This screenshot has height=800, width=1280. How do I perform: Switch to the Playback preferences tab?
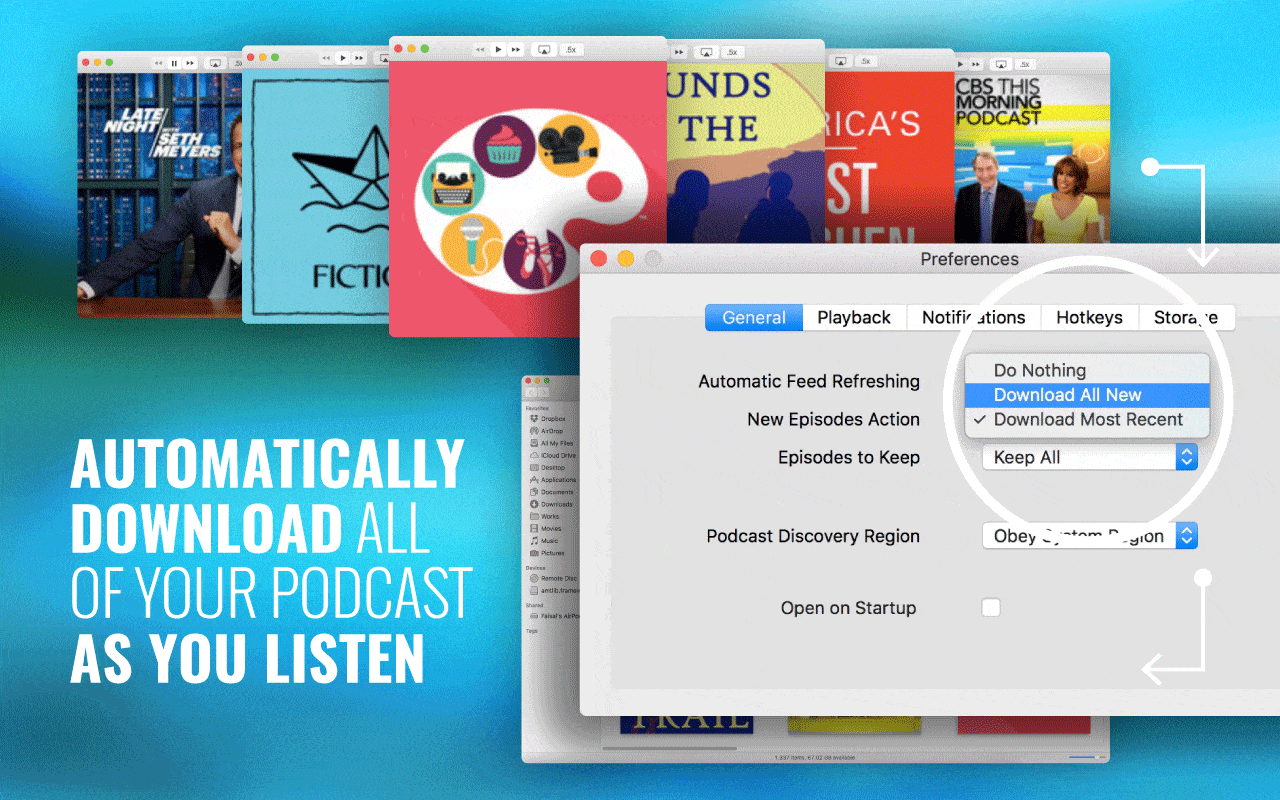(854, 317)
